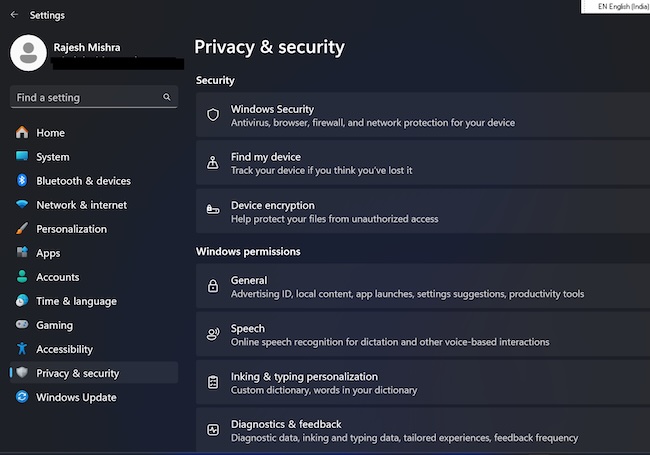Open Windows Update page
650x455 pixels.
[x=94, y=397]
